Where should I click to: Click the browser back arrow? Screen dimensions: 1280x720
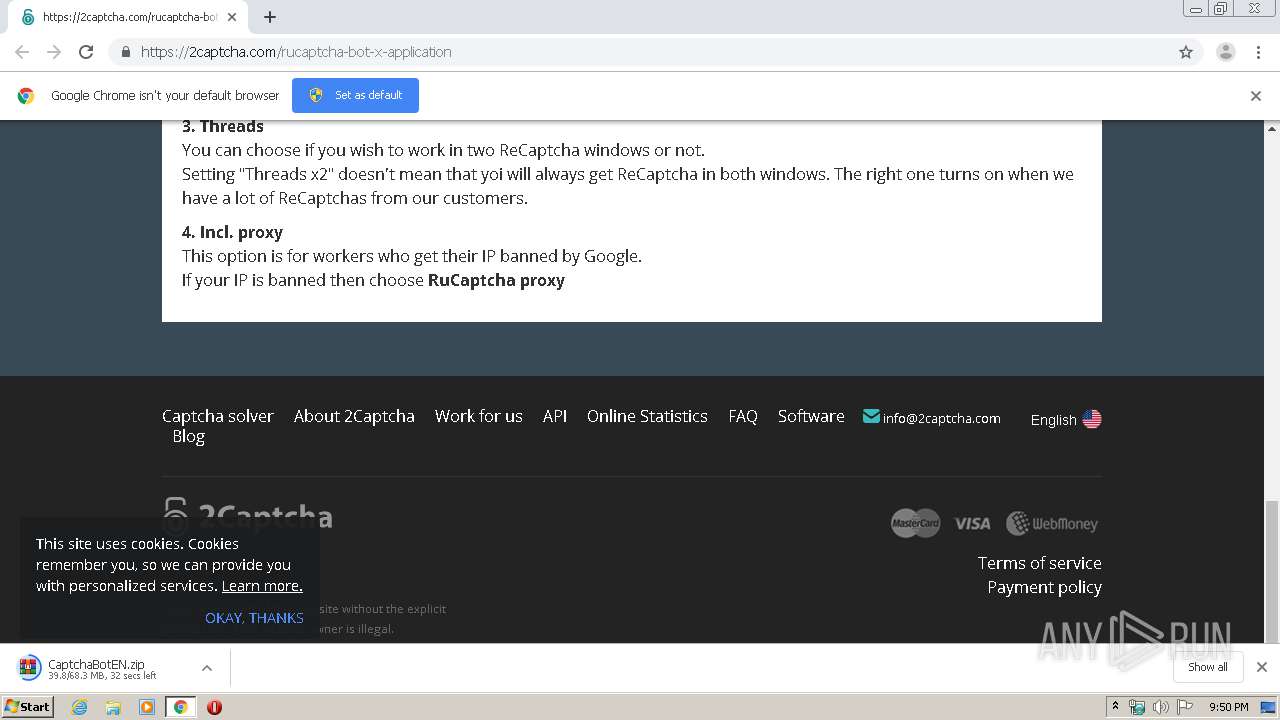22,52
